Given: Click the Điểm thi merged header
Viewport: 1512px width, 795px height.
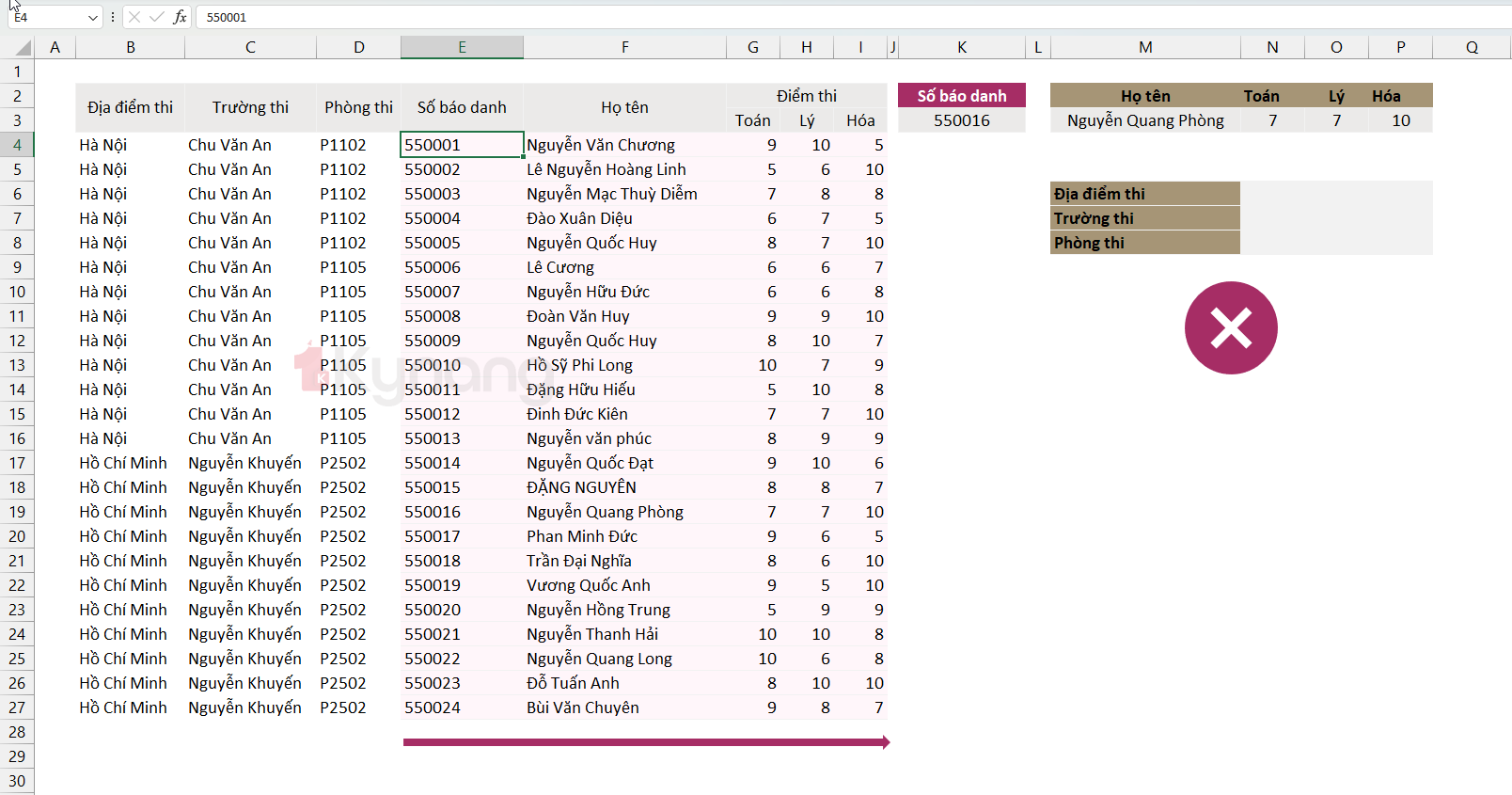Looking at the screenshot, I should (x=807, y=96).
